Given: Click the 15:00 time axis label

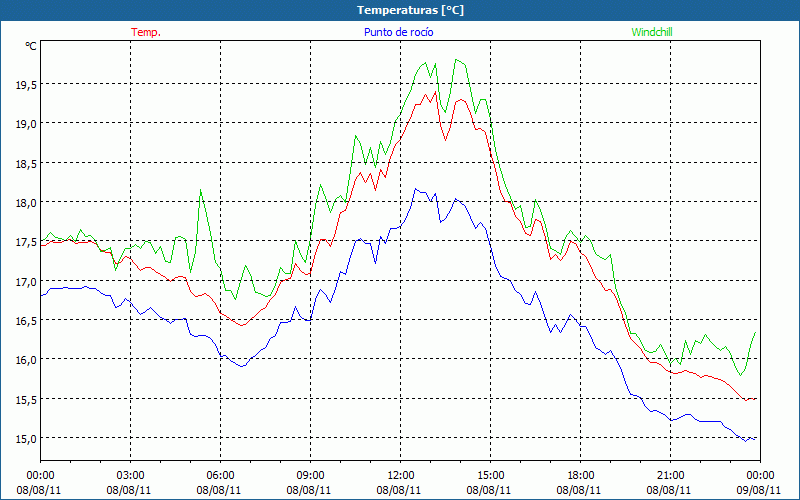Looking at the screenshot, I should 490,476.
